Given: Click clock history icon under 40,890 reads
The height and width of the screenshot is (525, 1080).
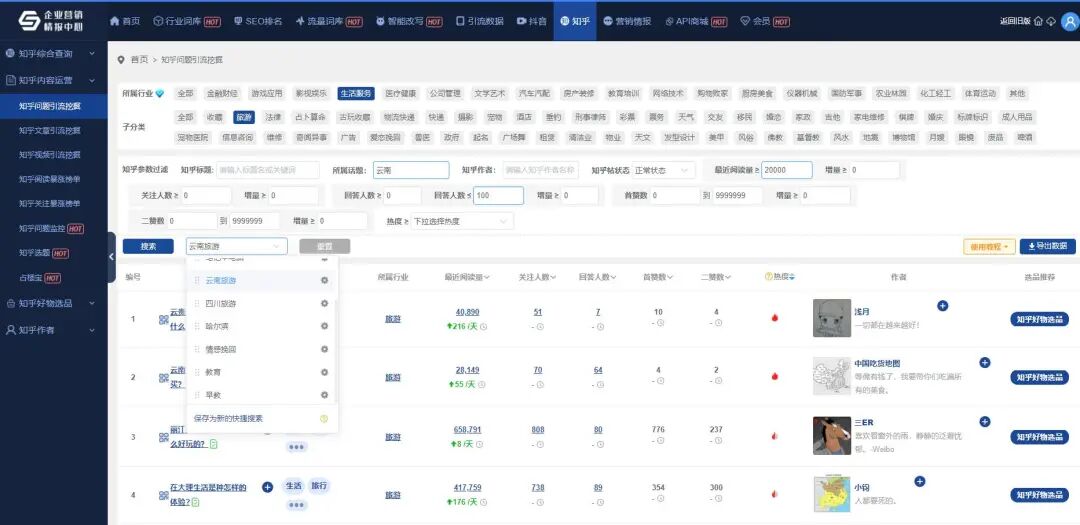Looking at the screenshot, I should 483,327.
